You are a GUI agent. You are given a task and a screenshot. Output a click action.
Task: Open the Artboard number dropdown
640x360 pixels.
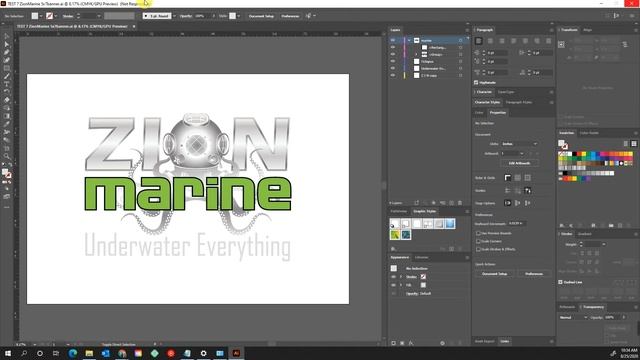click(x=512, y=153)
